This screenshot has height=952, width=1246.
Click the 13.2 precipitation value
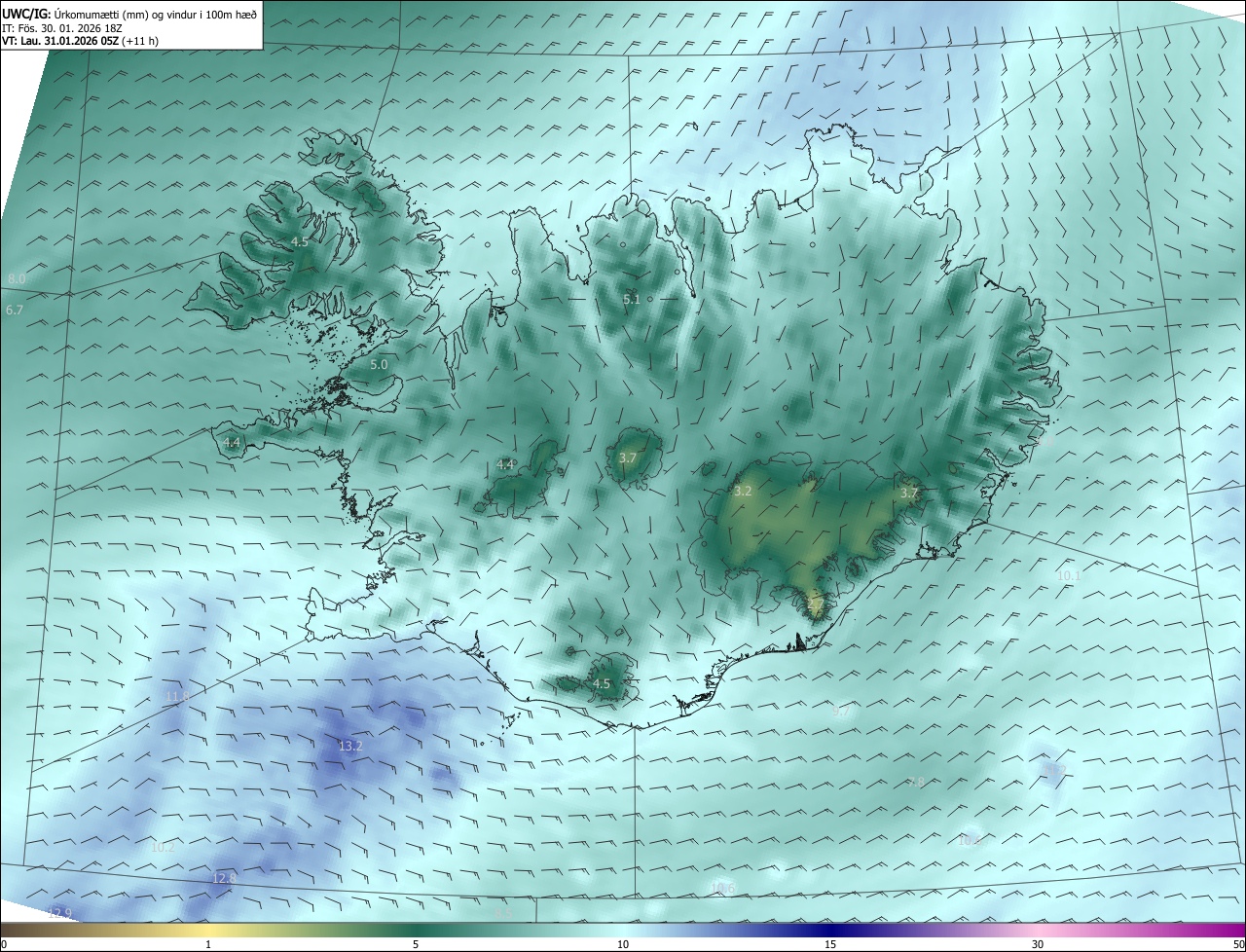click(x=350, y=747)
